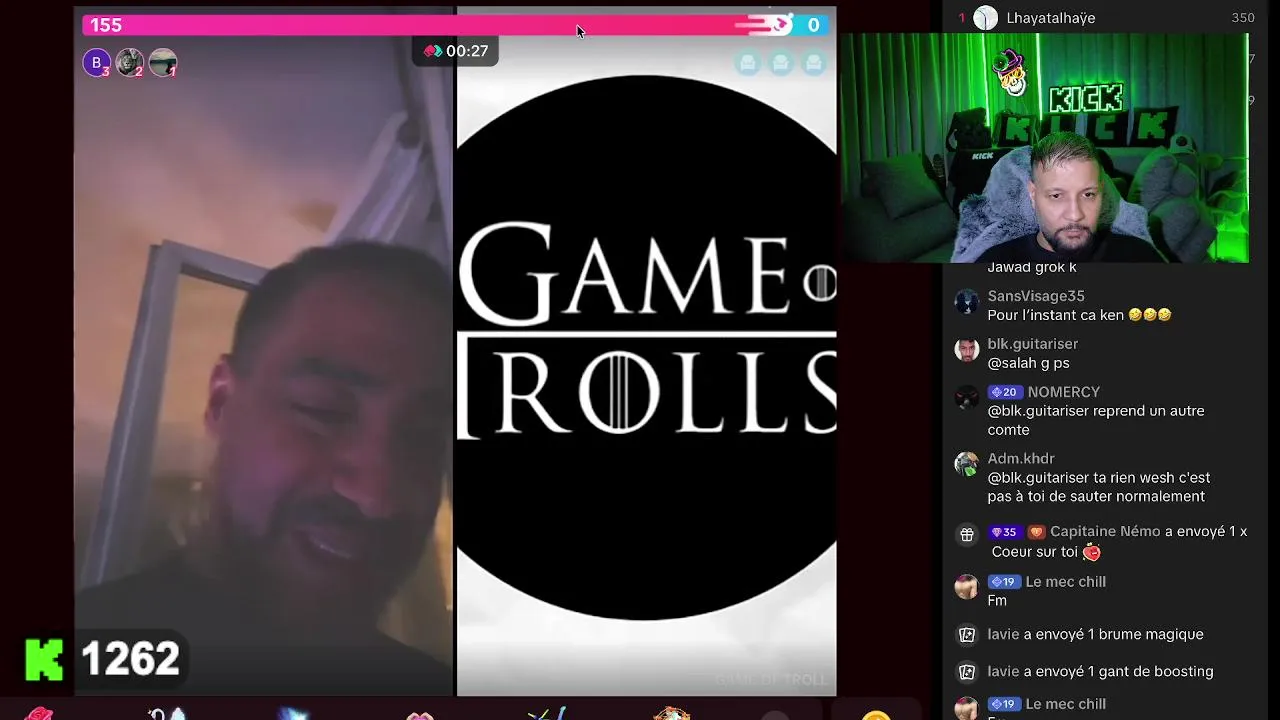Screen dimensions: 1280x720
Task: Click the message 'Pour l'instant ca ken'
Action: point(1079,315)
